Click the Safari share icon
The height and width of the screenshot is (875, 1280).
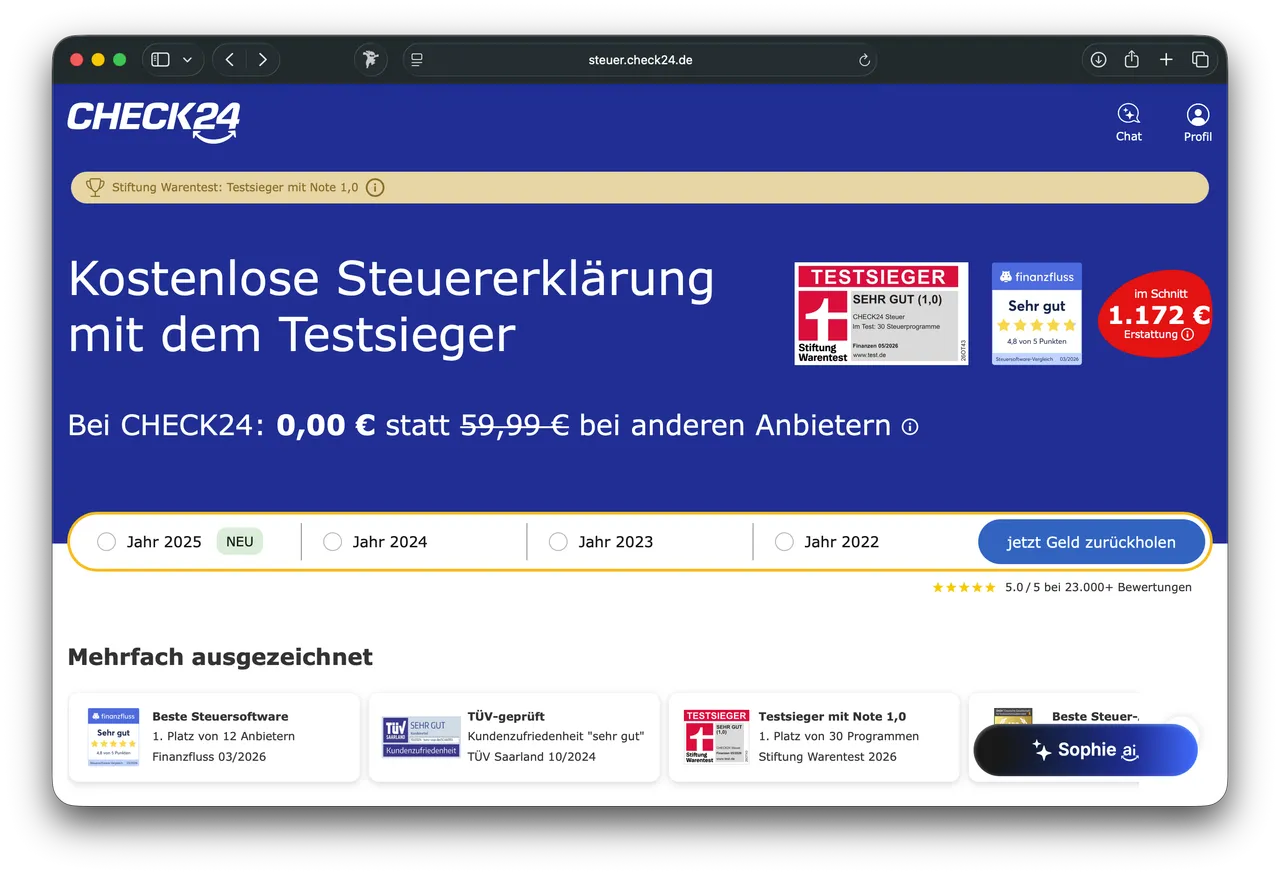(1131, 60)
